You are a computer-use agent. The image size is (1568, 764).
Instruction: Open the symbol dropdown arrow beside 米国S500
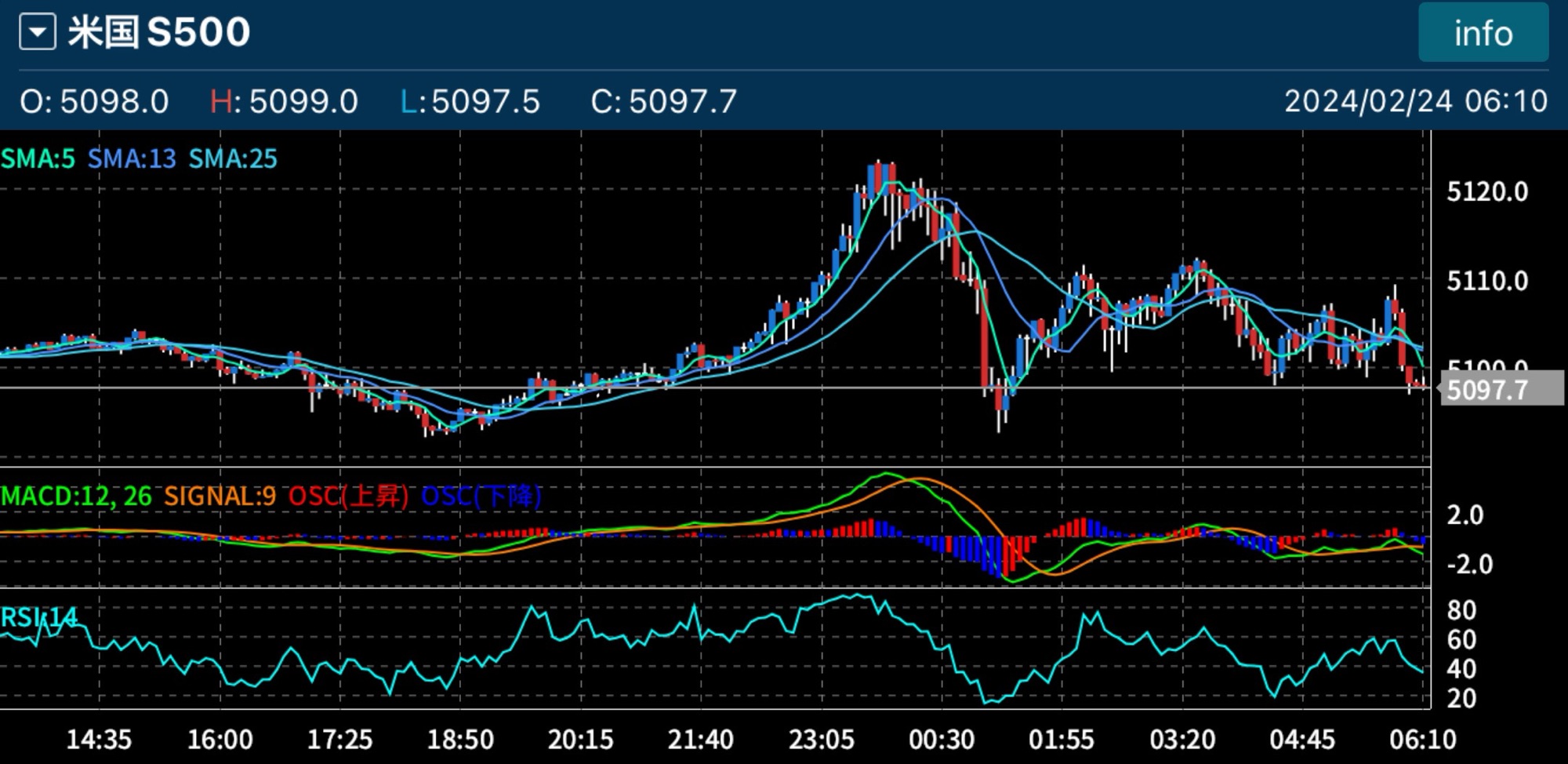[x=37, y=33]
